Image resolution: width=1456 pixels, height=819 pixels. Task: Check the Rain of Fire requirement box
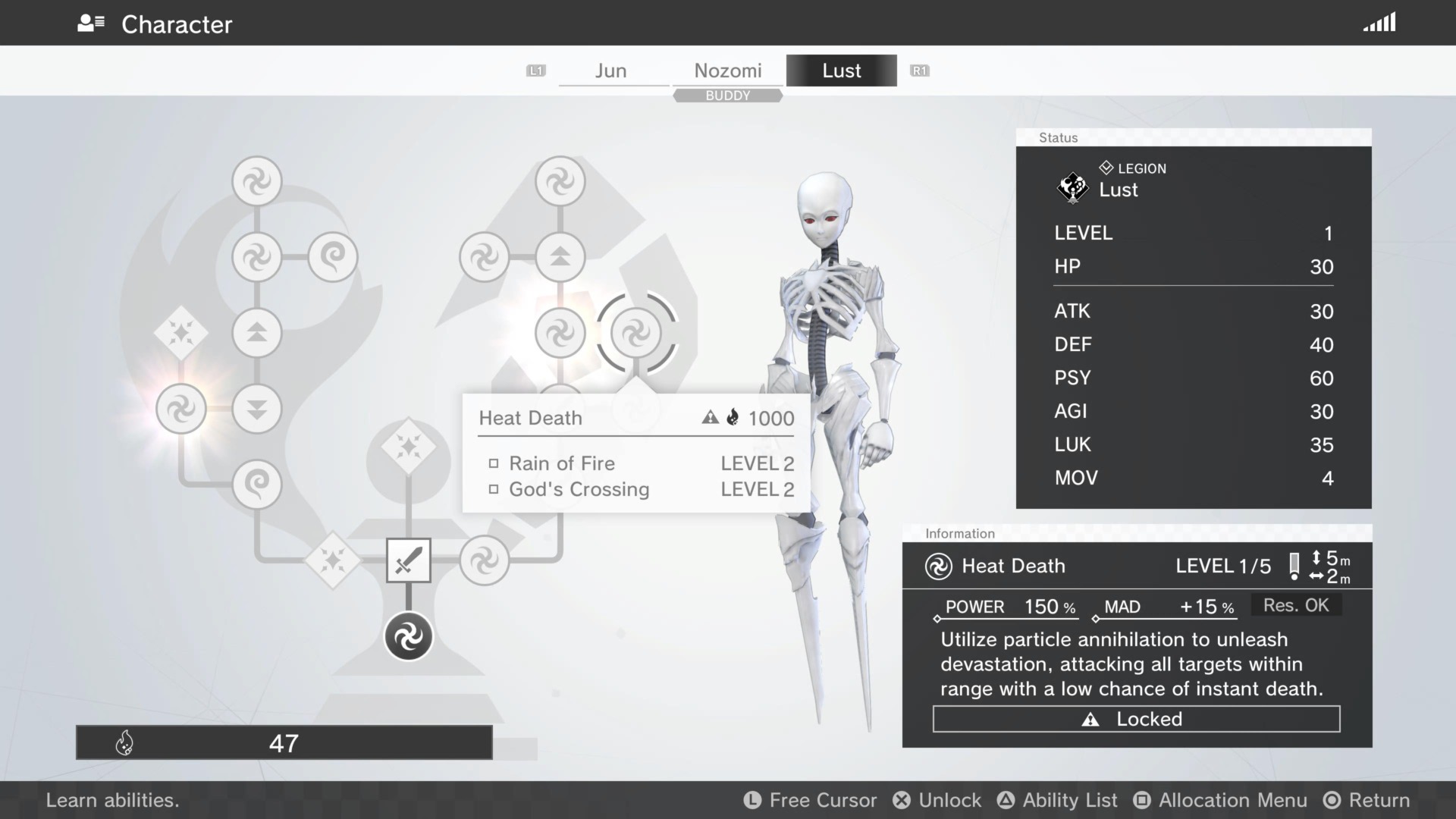494,463
